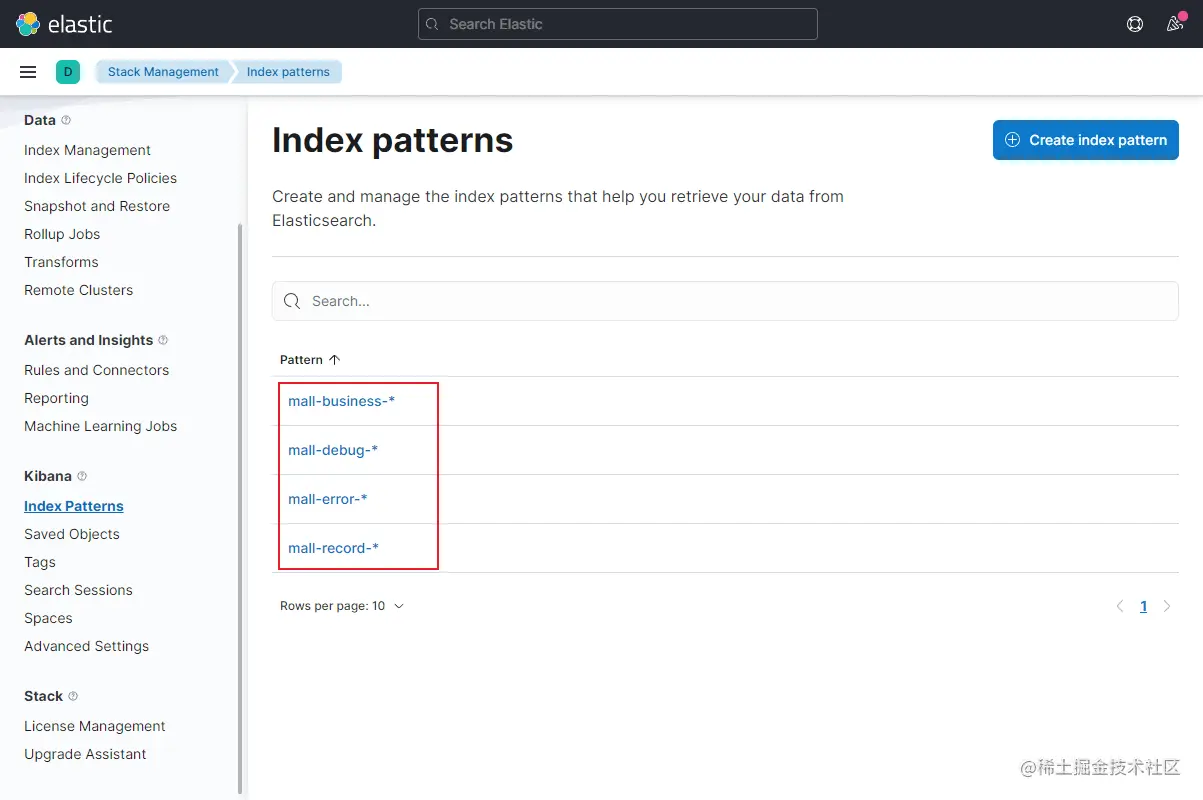Click the Data section info icon
Screen dimensions: 1203x800
coord(66,120)
